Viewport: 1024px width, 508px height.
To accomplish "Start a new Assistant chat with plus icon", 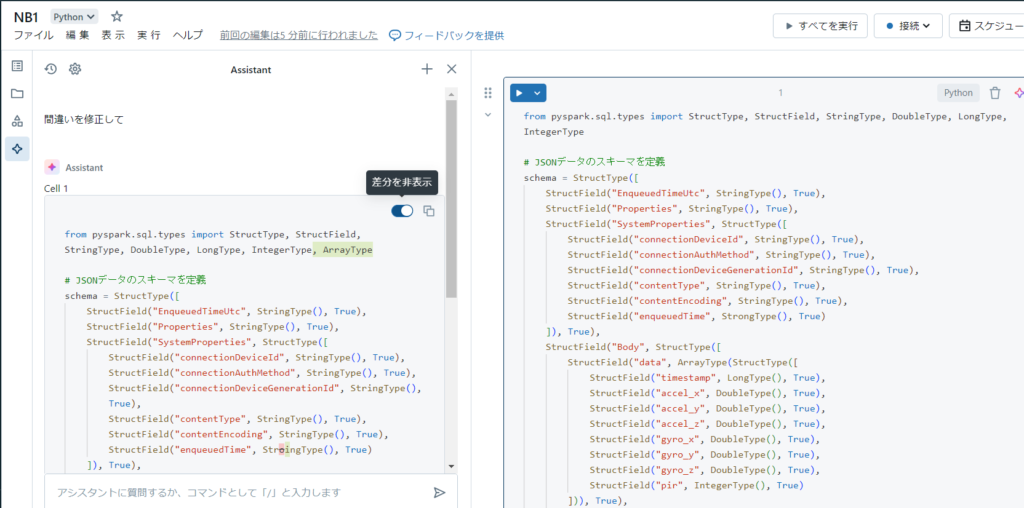I will pos(427,69).
